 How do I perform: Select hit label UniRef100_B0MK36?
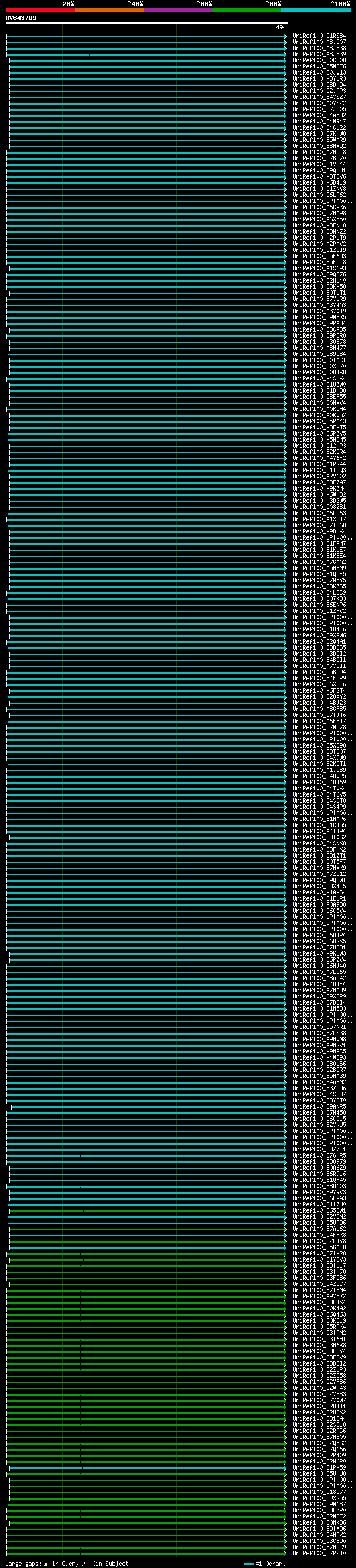point(319,1523)
